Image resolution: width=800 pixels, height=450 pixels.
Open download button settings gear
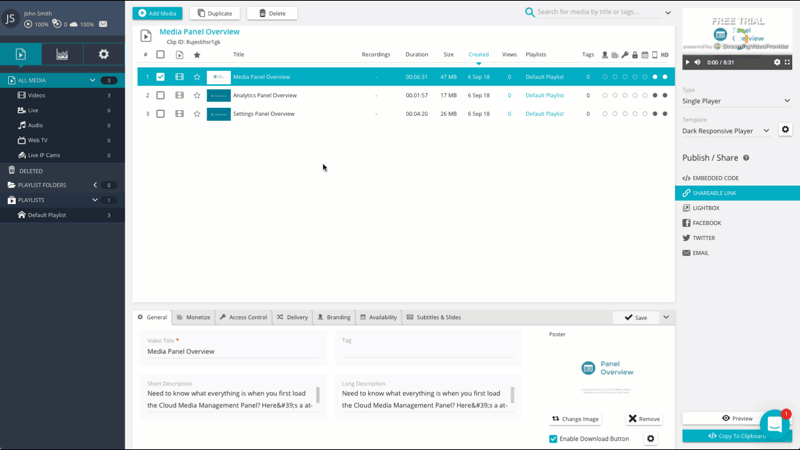coord(650,439)
